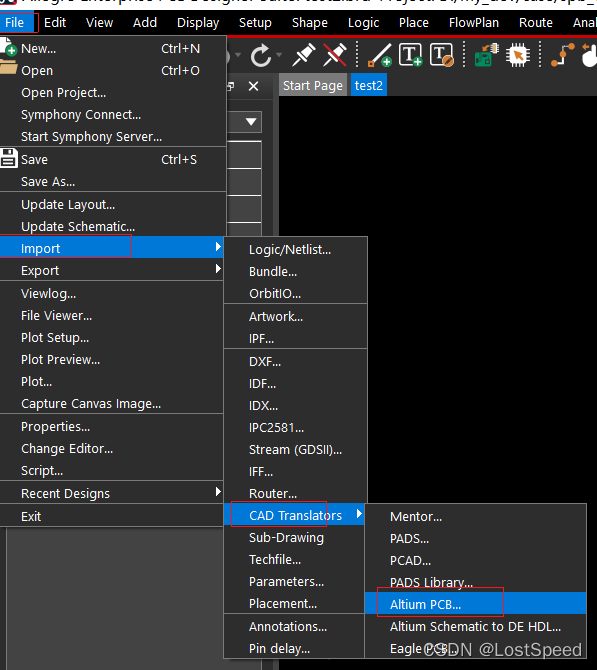Select Change Editor... menu entry
Image resolution: width=597 pixels, height=670 pixels.
pyautogui.click(x=112, y=449)
